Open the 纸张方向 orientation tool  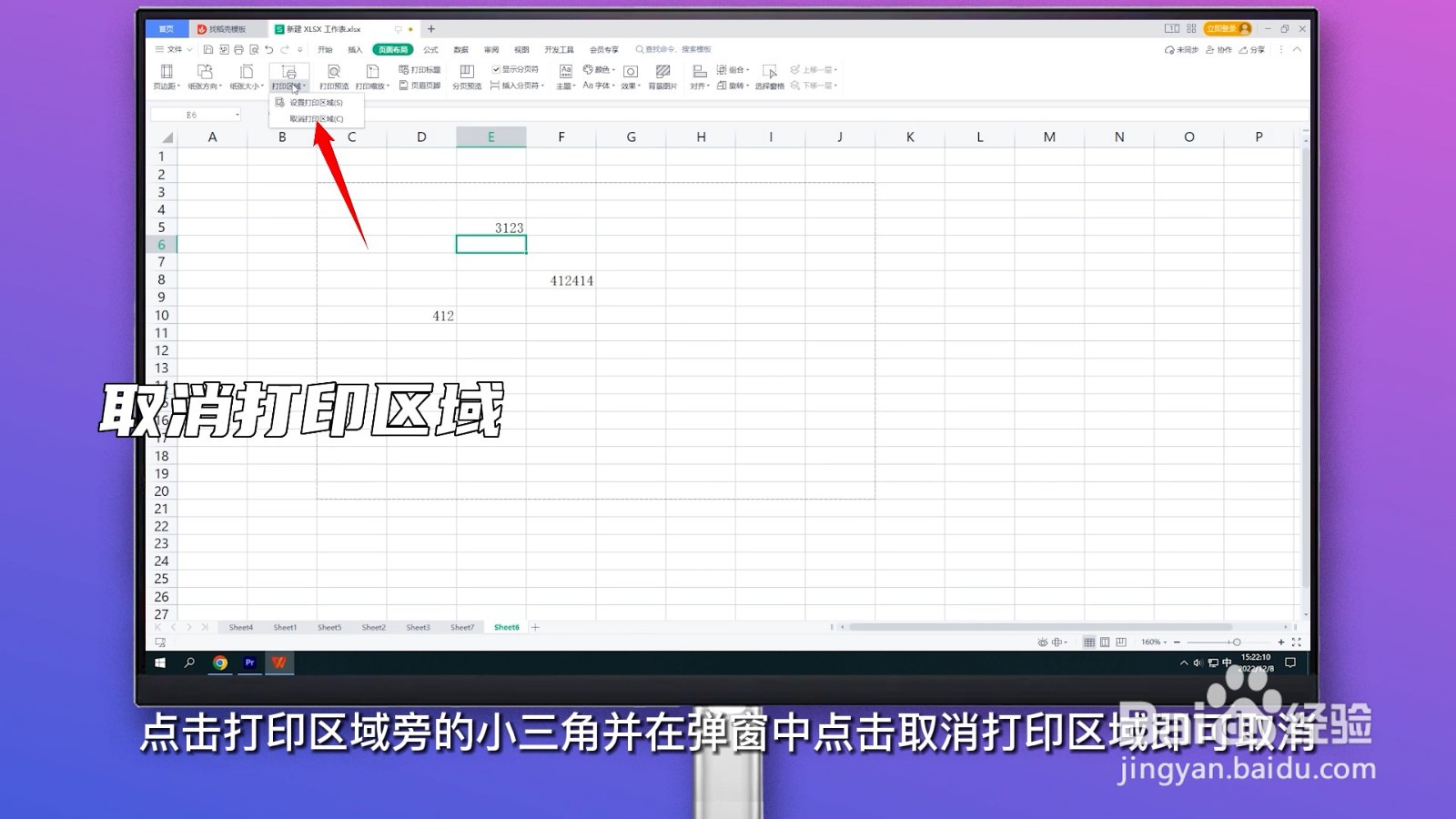205,76
